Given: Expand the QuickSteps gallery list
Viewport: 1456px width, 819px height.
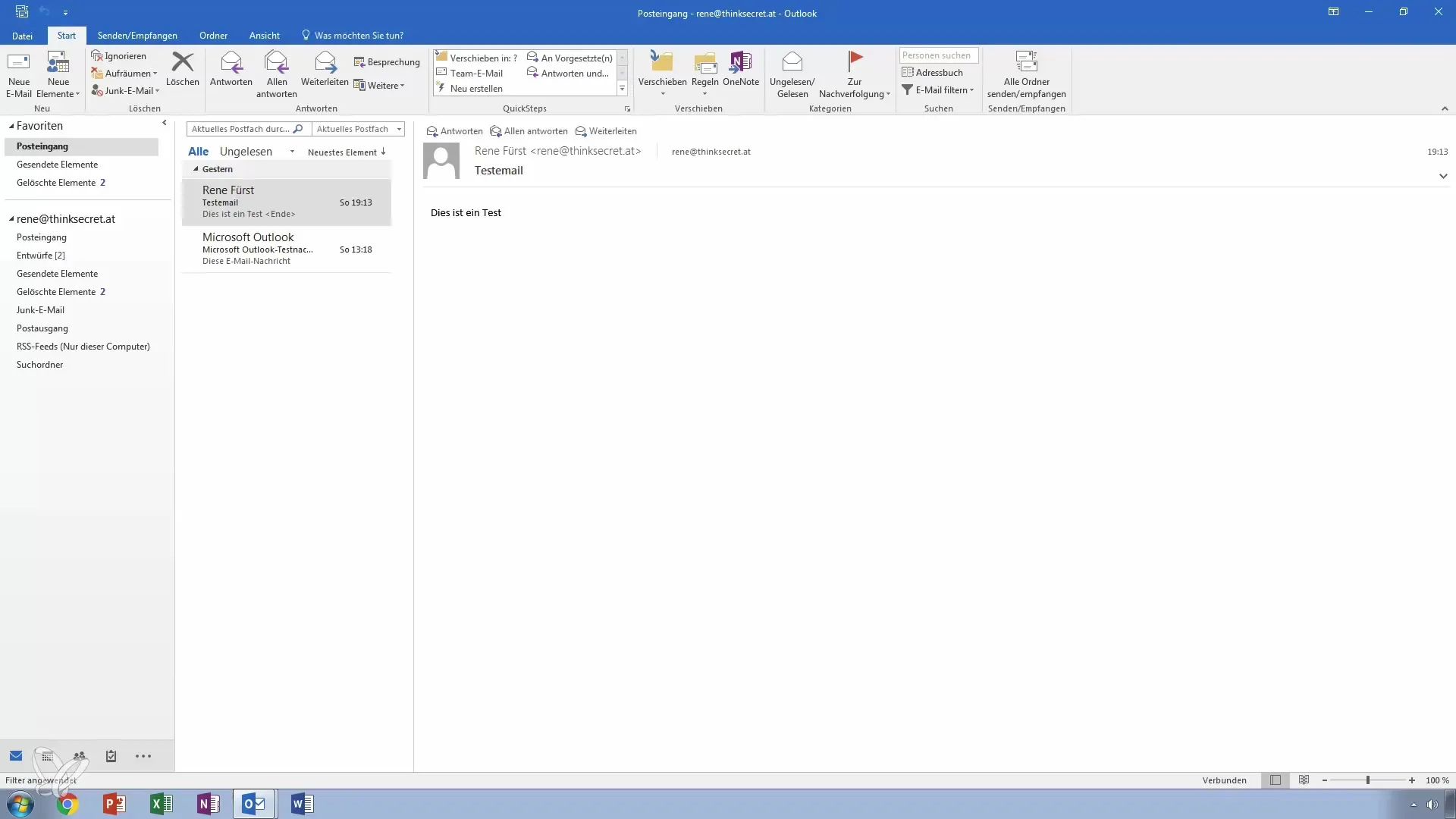Looking at the screenshot, I should (x=623, y=89).
